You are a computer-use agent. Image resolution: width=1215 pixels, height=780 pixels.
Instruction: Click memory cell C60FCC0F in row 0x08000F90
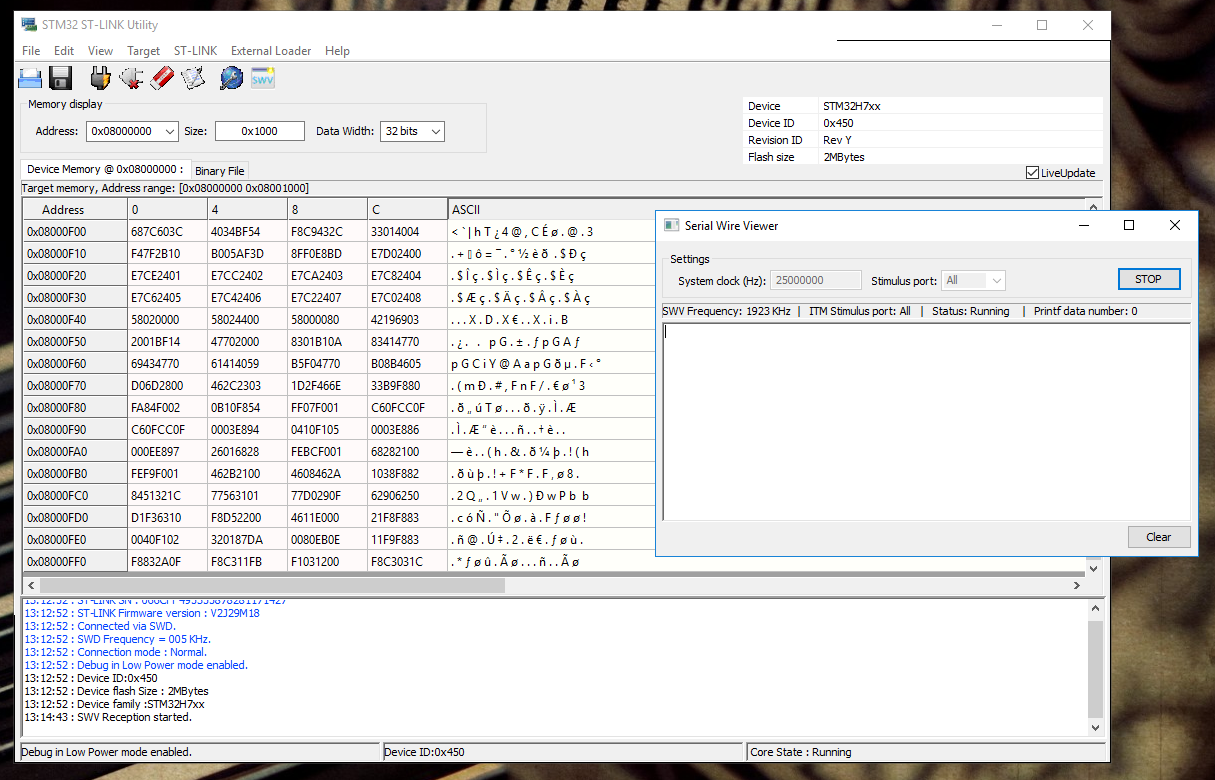(167, 430)
